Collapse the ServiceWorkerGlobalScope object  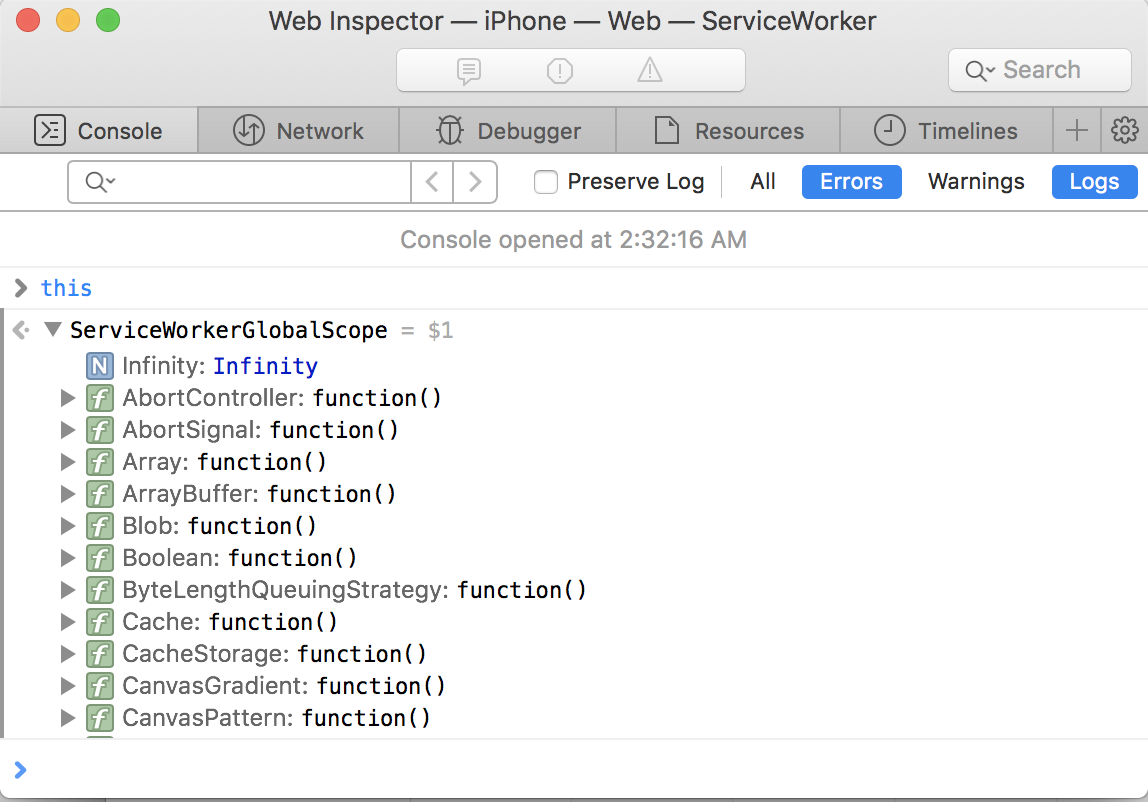tap(53, 330)
